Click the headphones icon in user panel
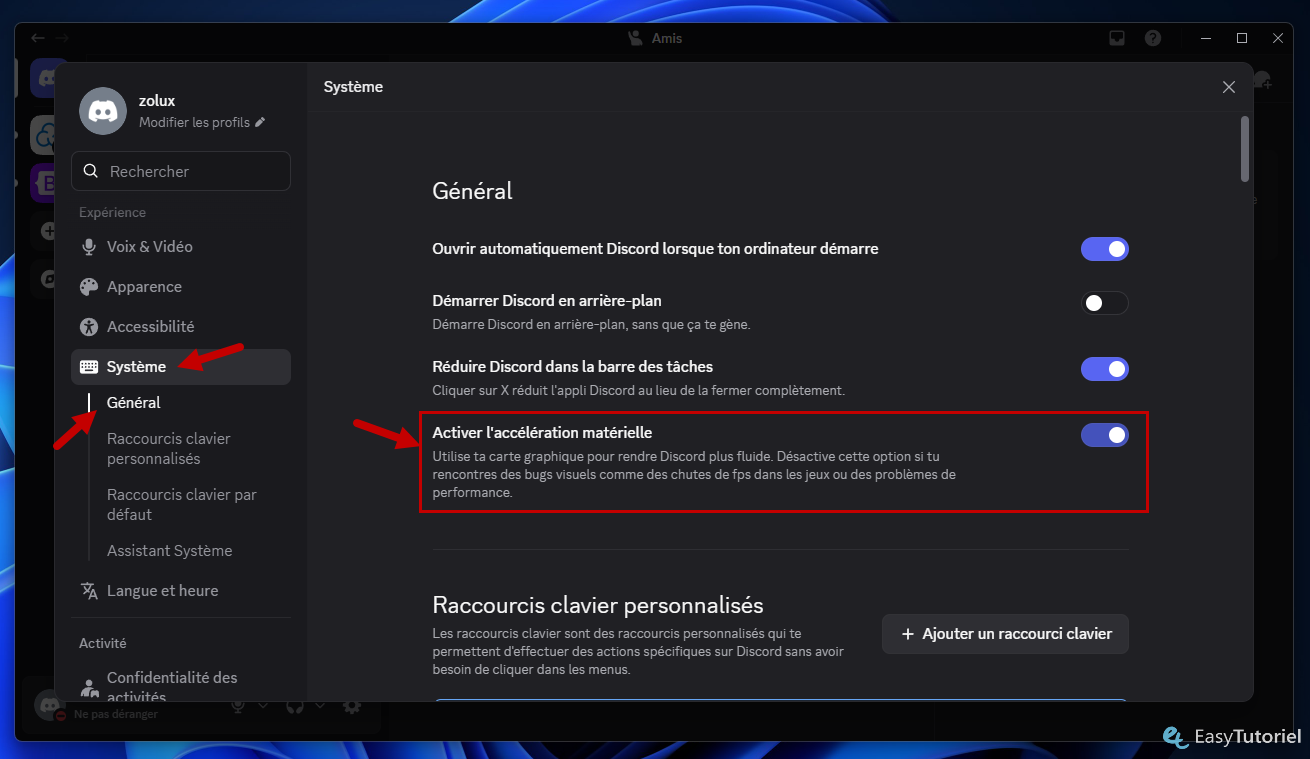Image resolution: width=1310 pixels, height=759 pixels. (x=294, y=706)
